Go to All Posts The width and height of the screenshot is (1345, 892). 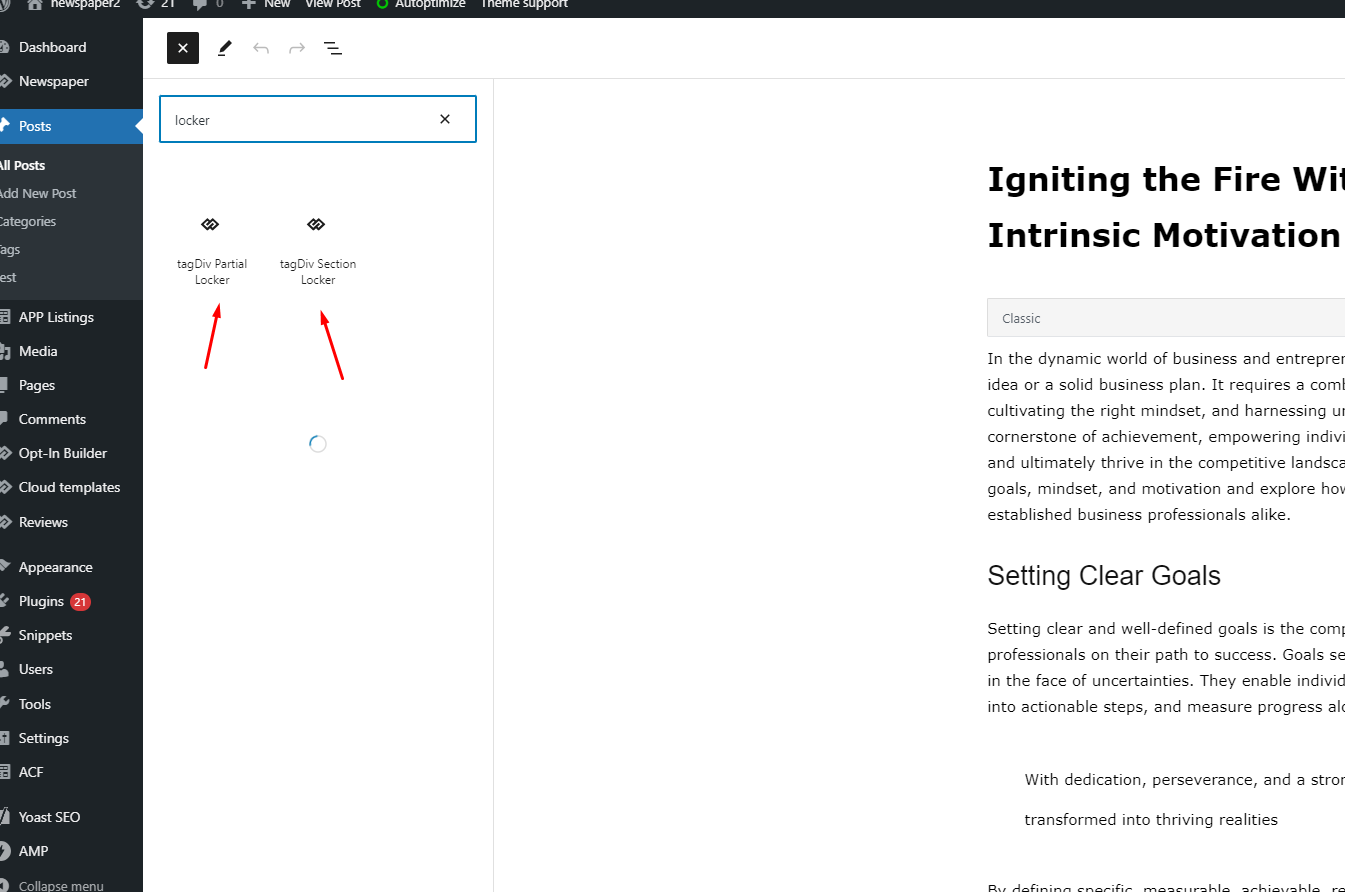pos(22,165)
